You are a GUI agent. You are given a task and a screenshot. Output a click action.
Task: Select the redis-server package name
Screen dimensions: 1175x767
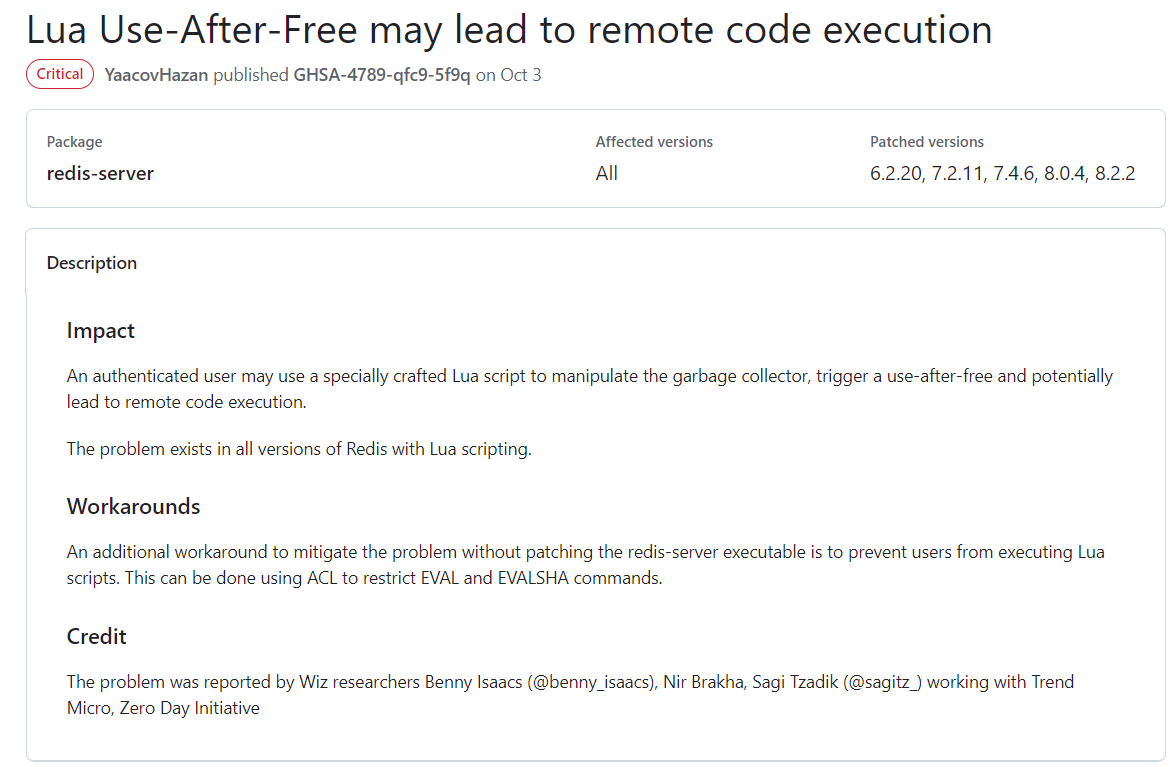(100, 173)
